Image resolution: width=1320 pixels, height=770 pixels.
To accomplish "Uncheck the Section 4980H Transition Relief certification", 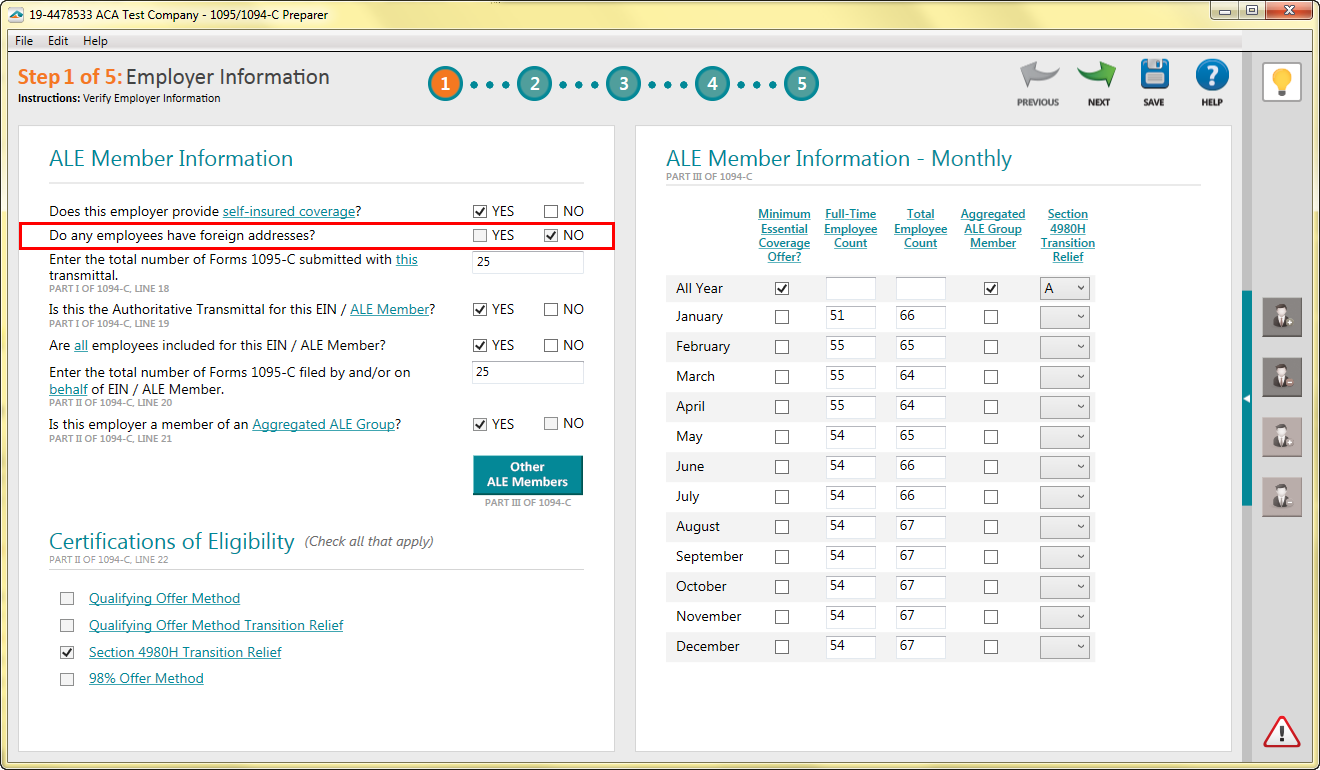I will pyautogui.click(x=67, y=652).
